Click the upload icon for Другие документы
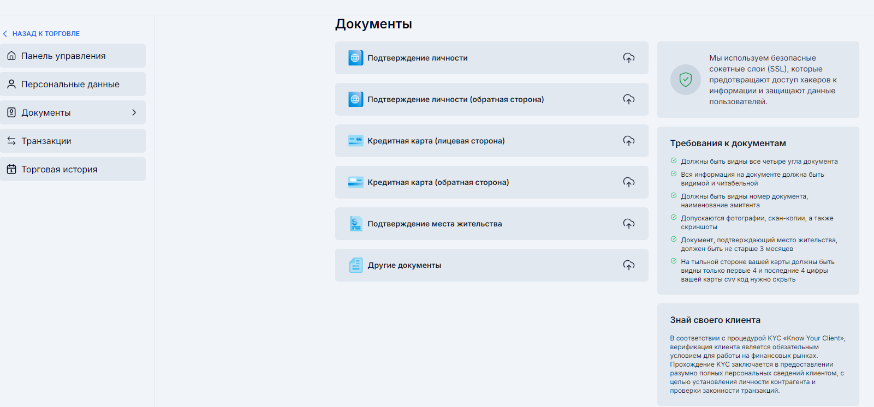The width and height of the screenshot is (874, 407). pos(629,265)
